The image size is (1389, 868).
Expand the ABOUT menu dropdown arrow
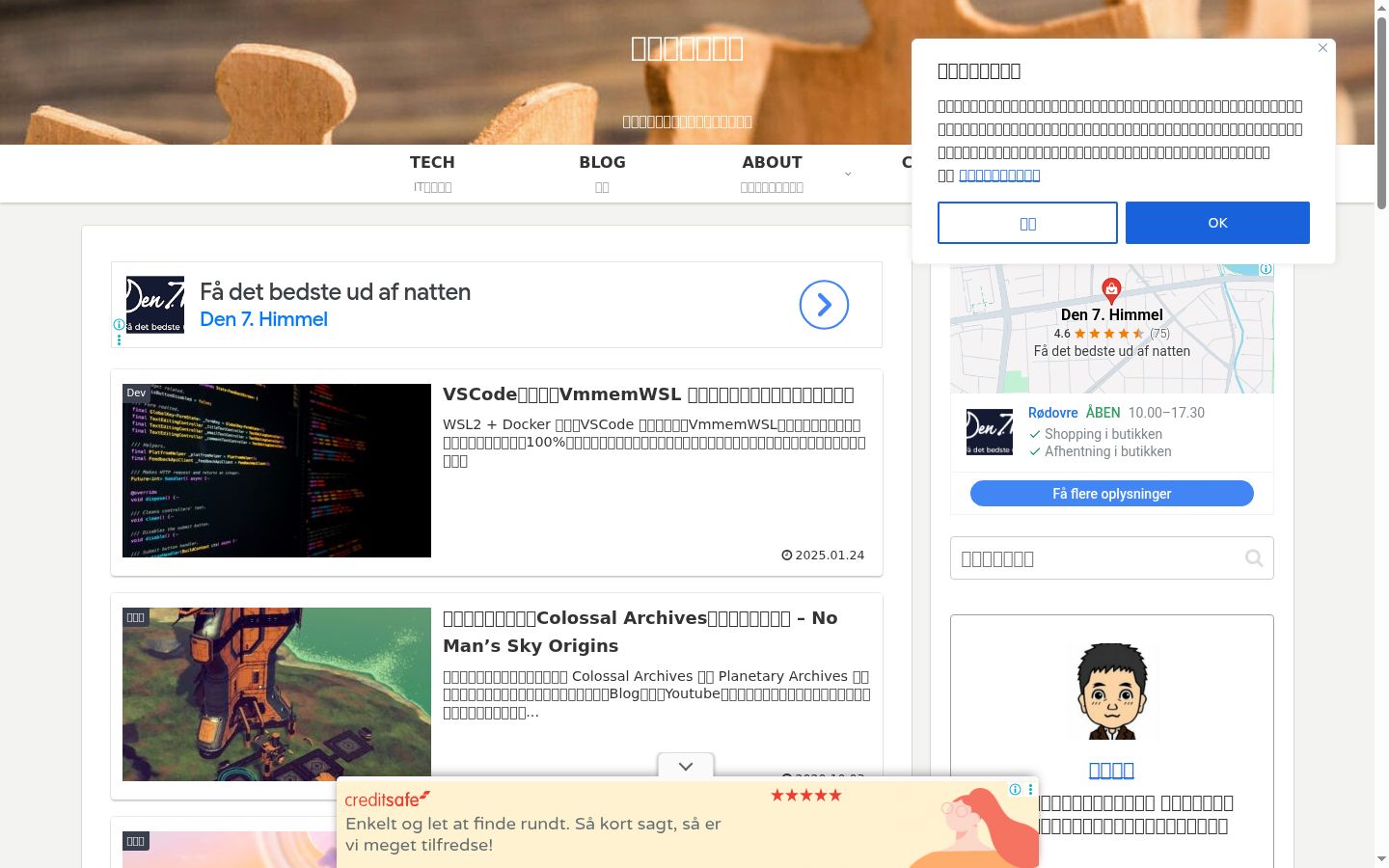coord(848,175)
